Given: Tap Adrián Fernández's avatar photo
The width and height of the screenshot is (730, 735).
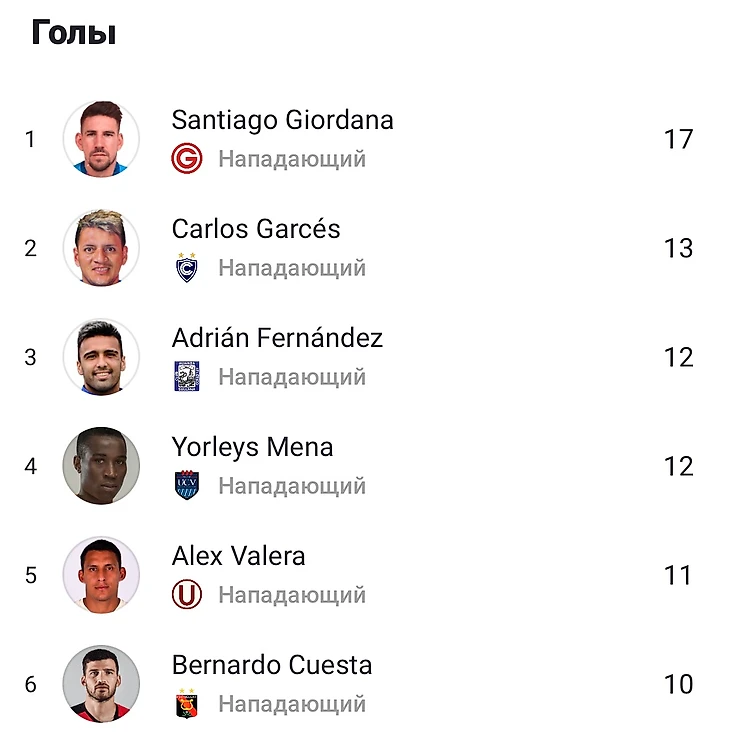Looking at the screenshot, I should [101, 357].
